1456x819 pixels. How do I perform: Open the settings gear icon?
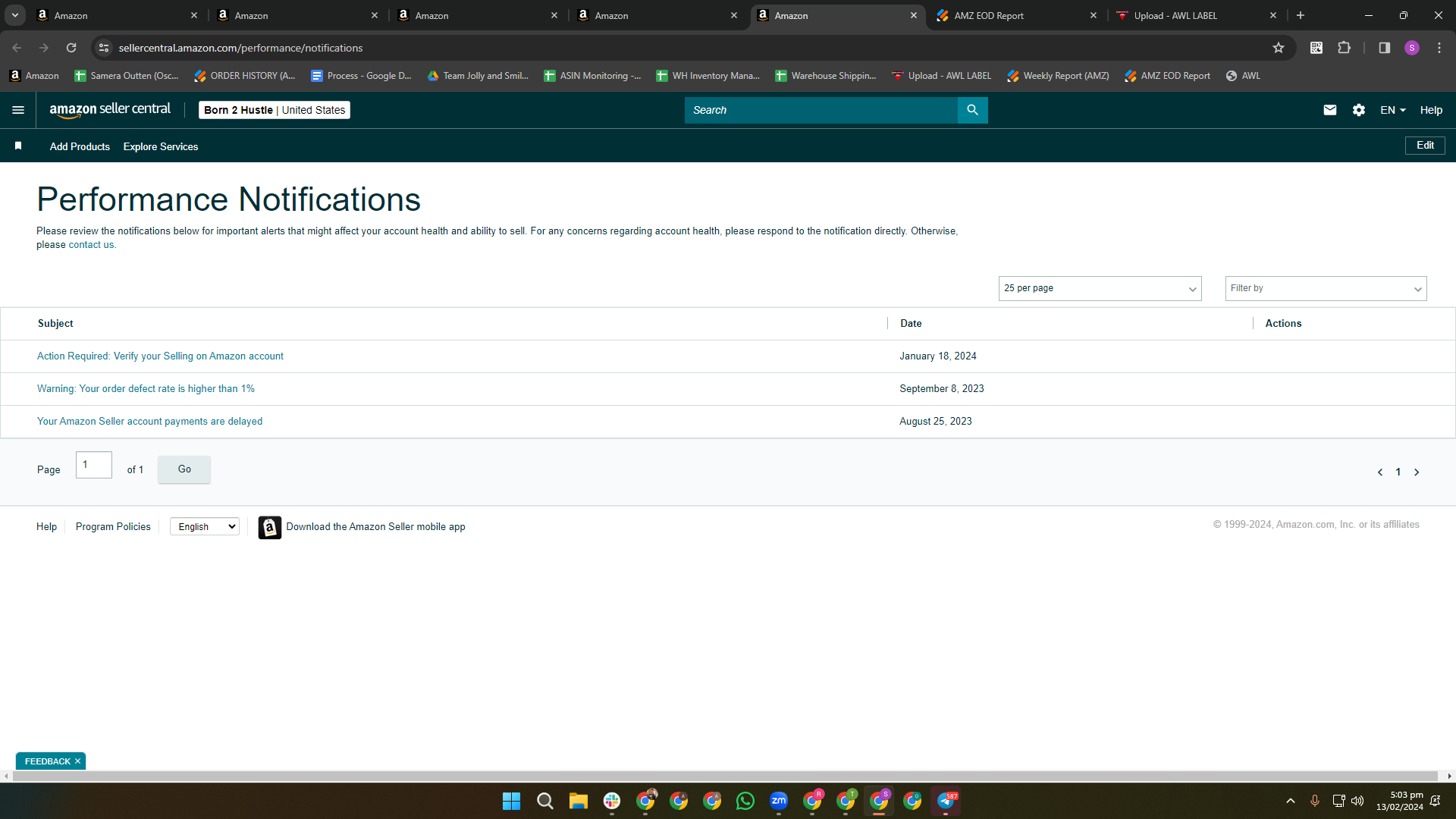tap(1358, 110)
